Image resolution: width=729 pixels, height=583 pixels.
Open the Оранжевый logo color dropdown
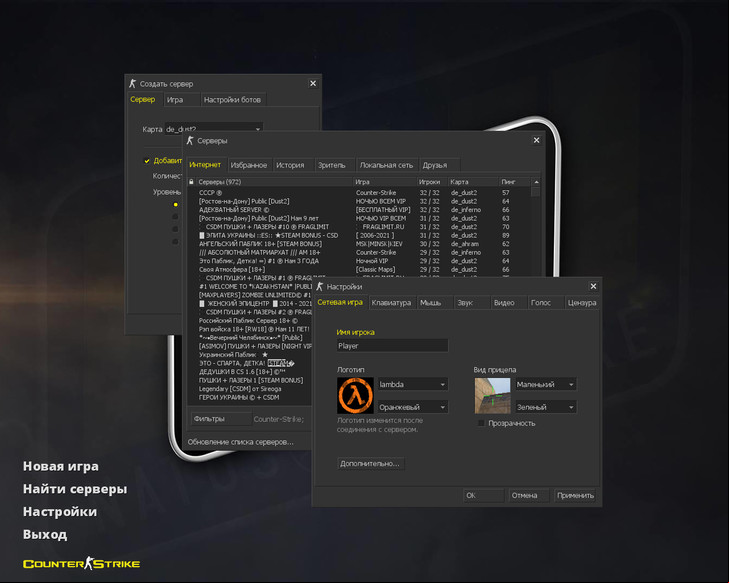click(x=413, y=407)
